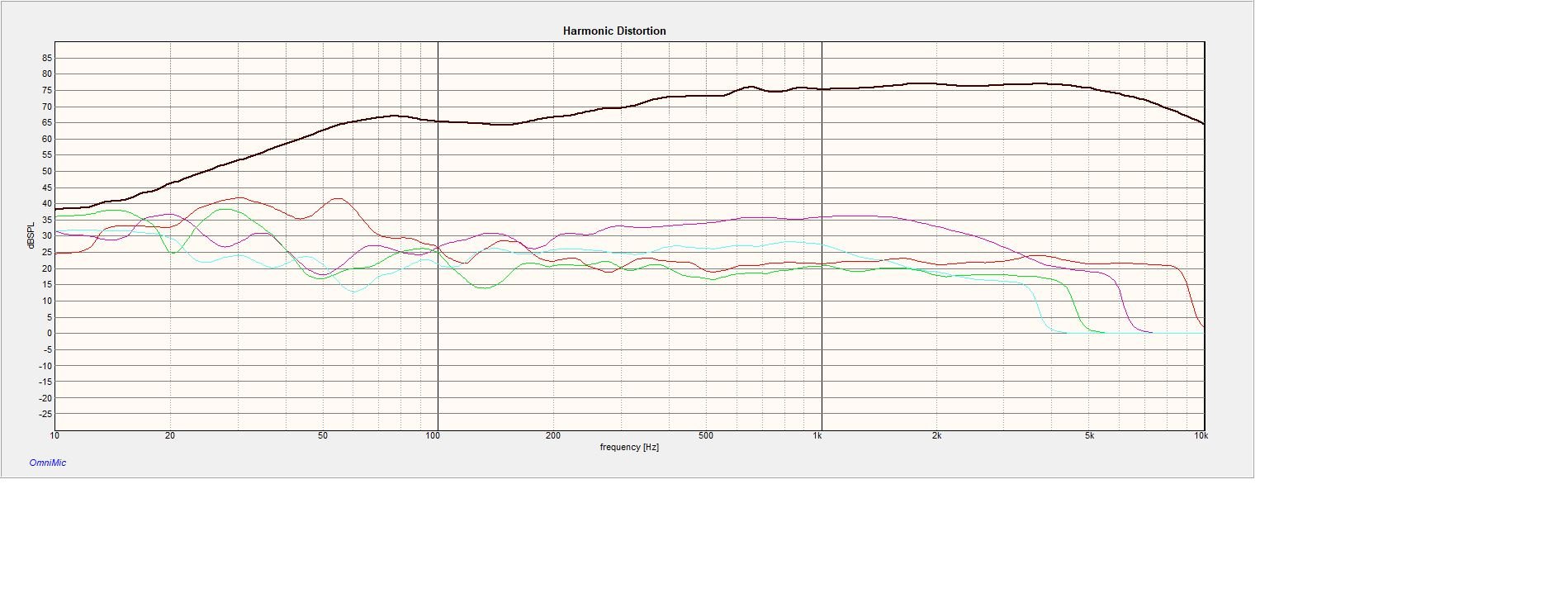Click the 40 value on y-axis
1568x598 pixels.
(x=48, y=204)
